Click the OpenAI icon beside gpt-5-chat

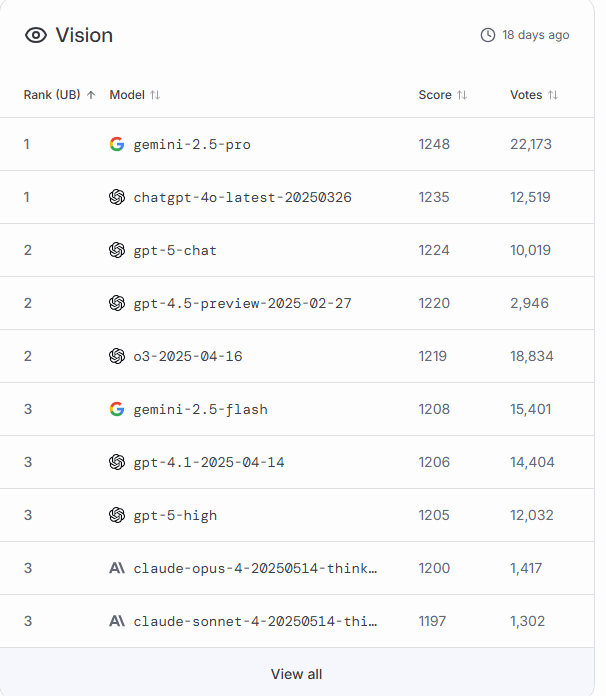click(x=117, y=250)
